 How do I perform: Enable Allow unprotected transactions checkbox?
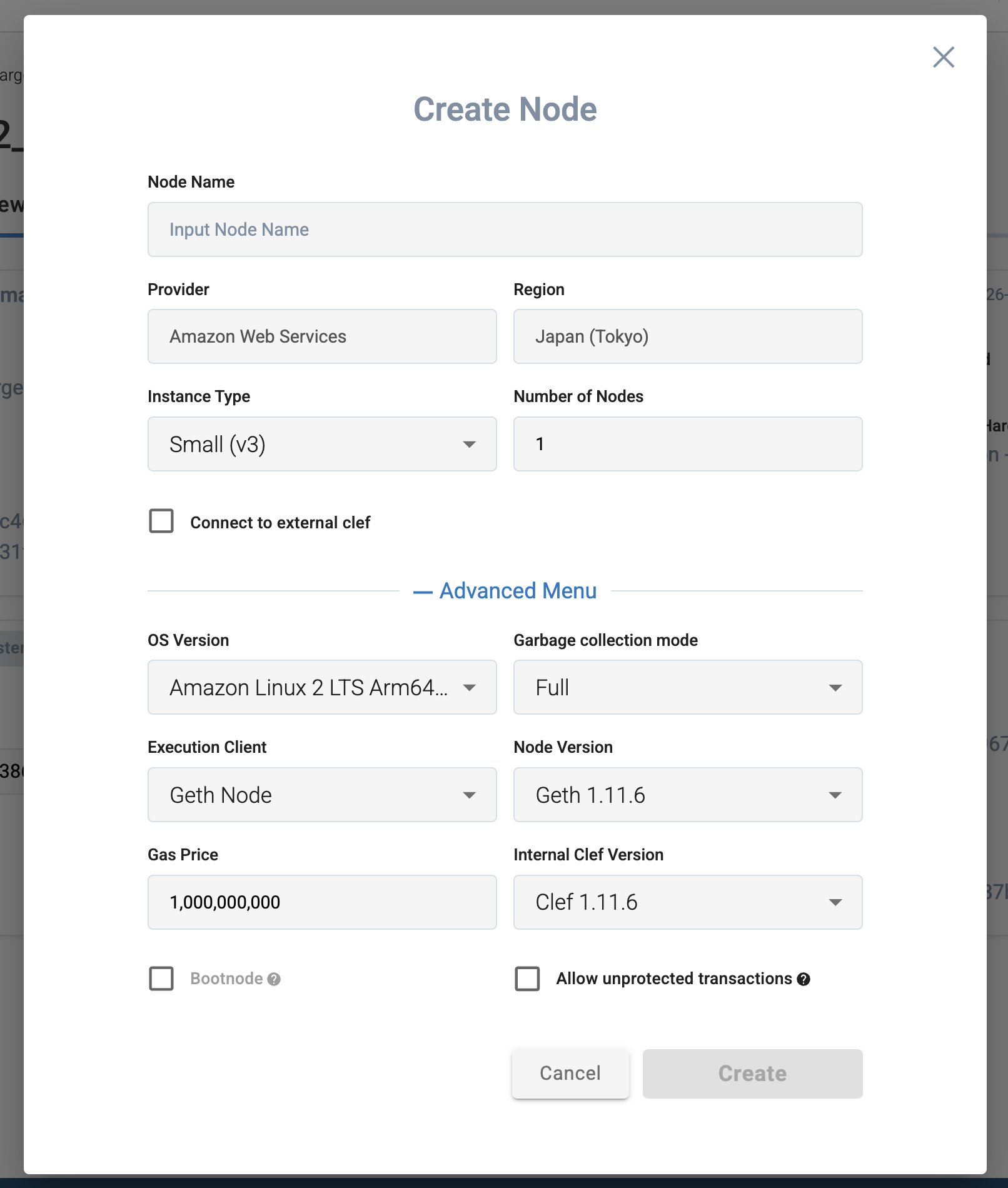click(527, 979)
